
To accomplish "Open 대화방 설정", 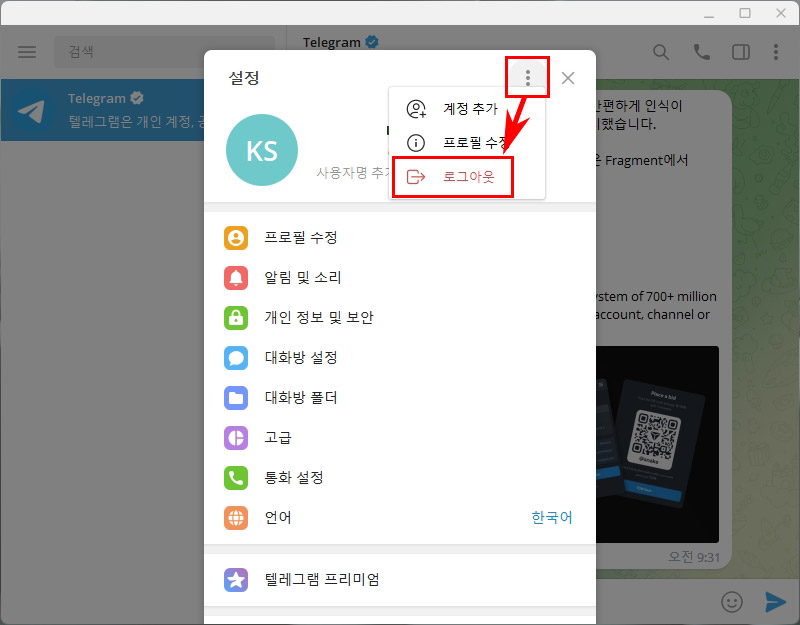I will [x=399, y=358].
